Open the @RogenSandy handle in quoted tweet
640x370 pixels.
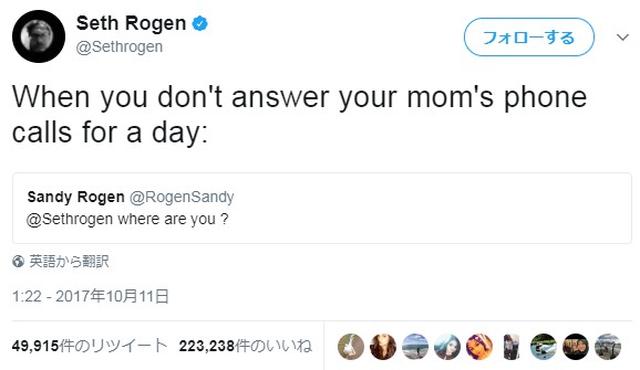[182, 197]
